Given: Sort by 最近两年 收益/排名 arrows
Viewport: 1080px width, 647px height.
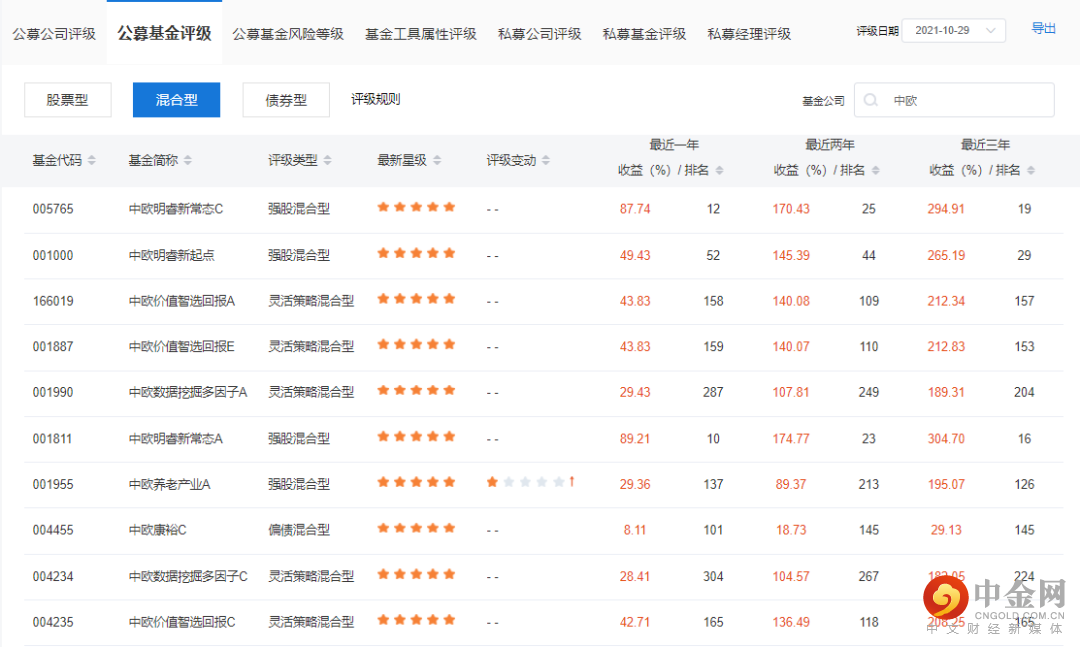Looking at the screenshot, I should 876,170.
